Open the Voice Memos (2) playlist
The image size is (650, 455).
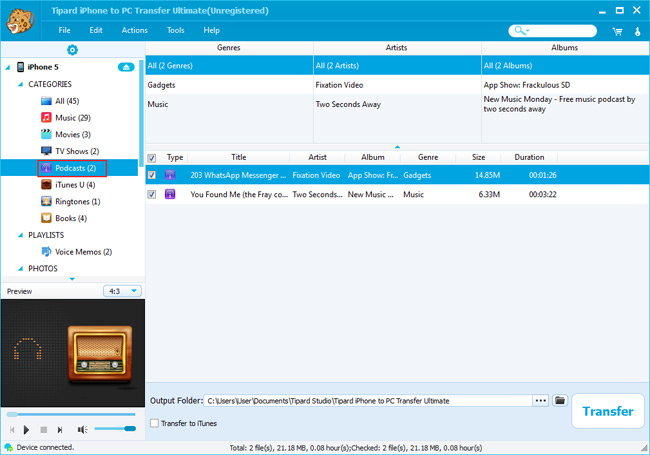click(77, 252)
